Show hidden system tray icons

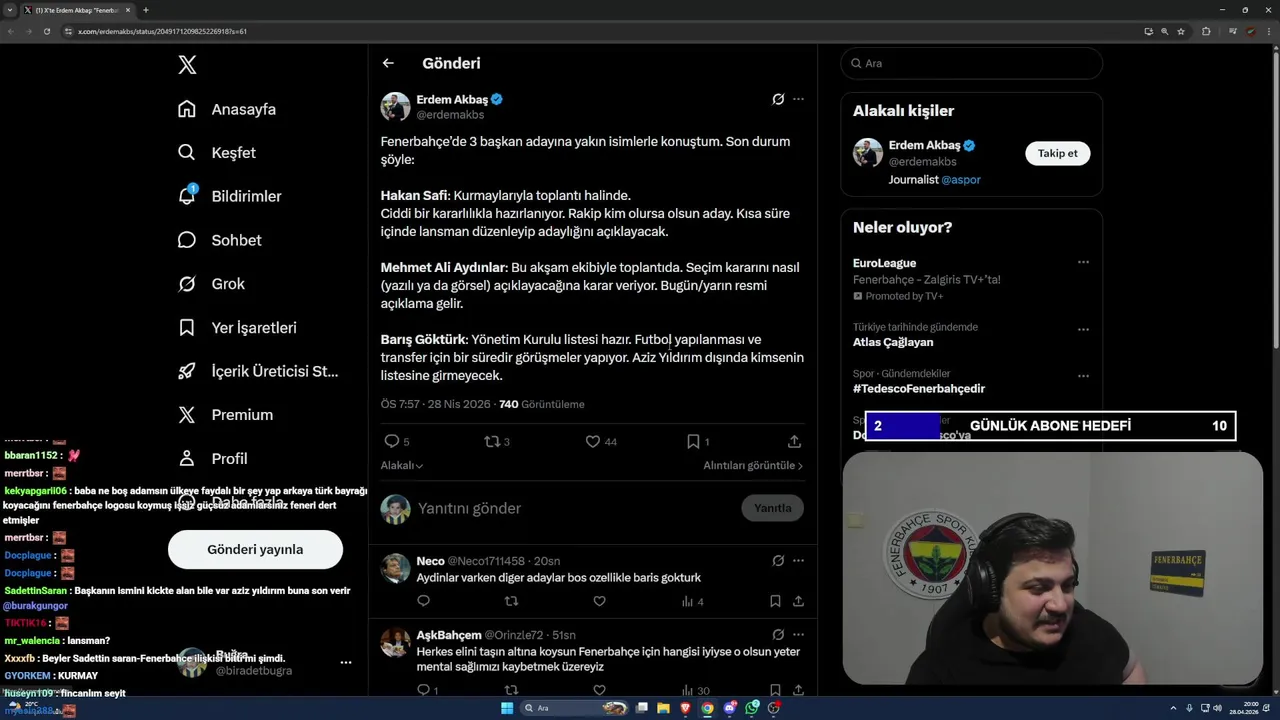(x=1175, y=708)
